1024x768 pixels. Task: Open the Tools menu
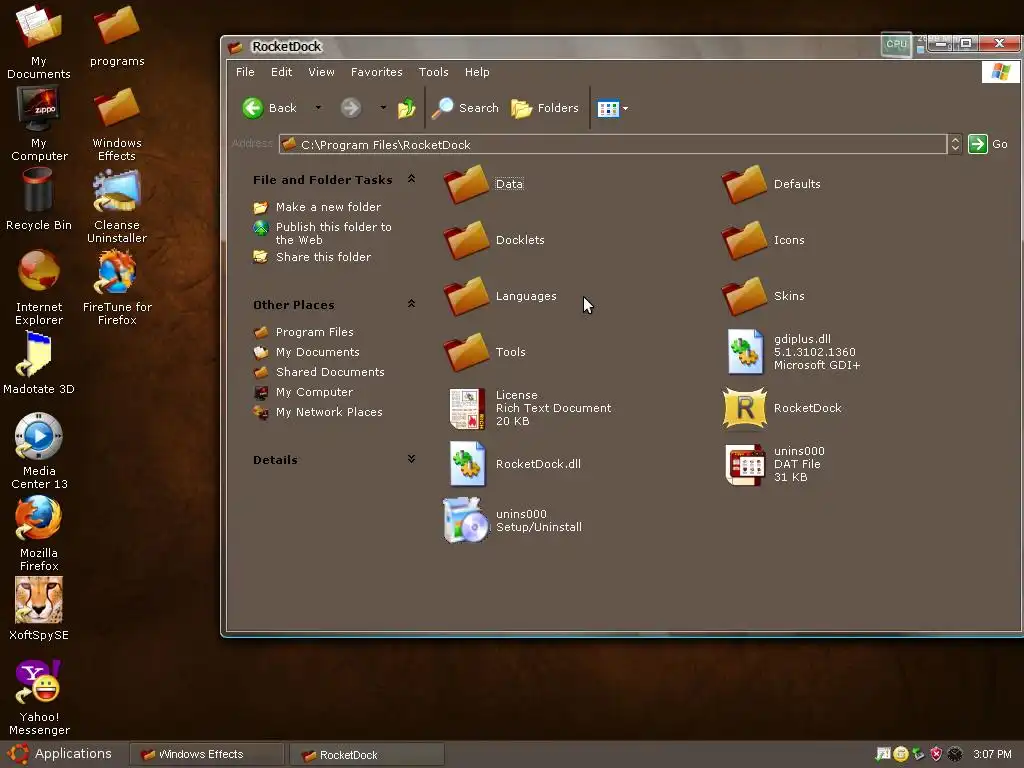pos(433,72)
